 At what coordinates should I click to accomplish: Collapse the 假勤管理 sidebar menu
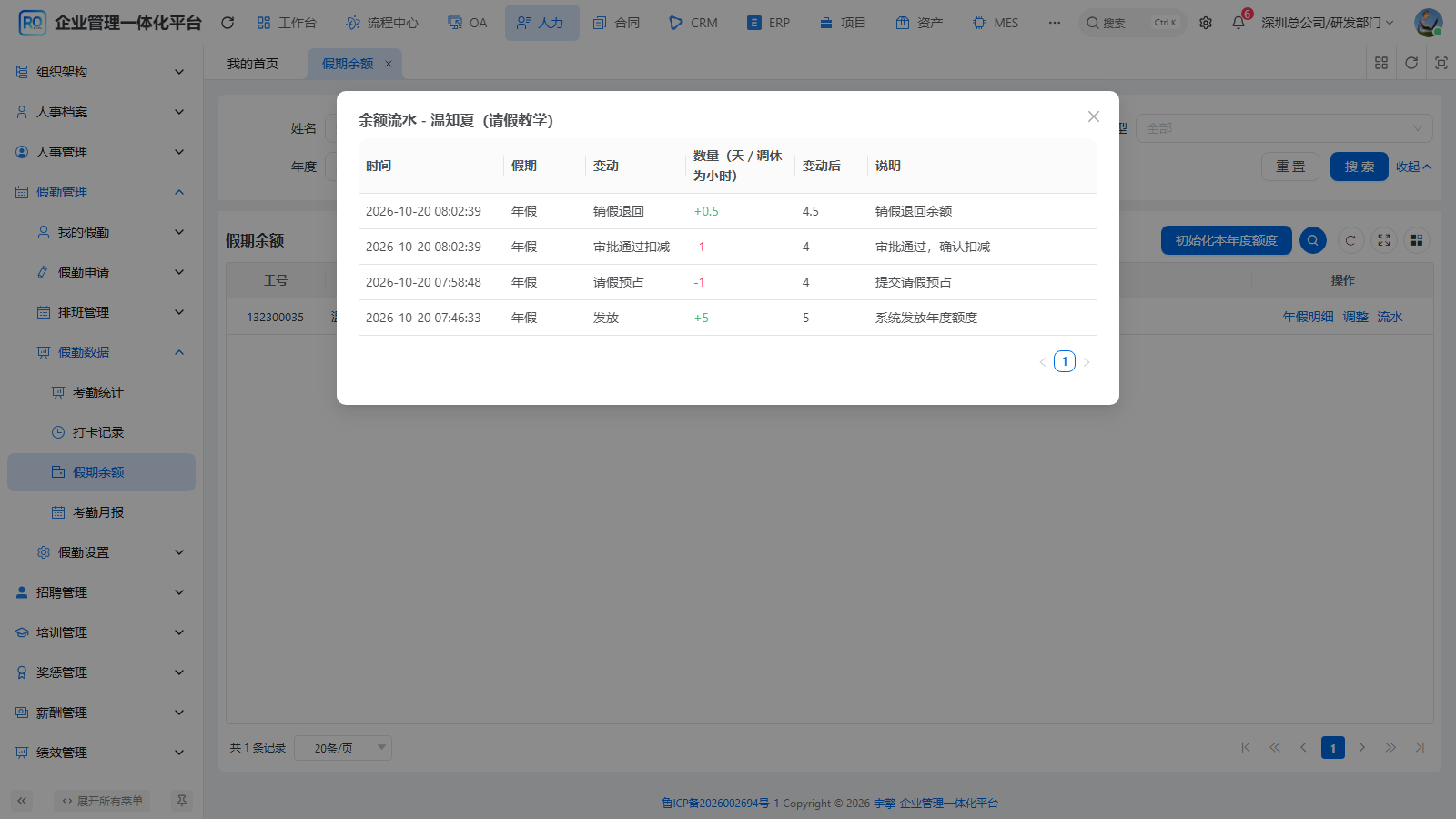pyautogui.click(x=101, y=192)
